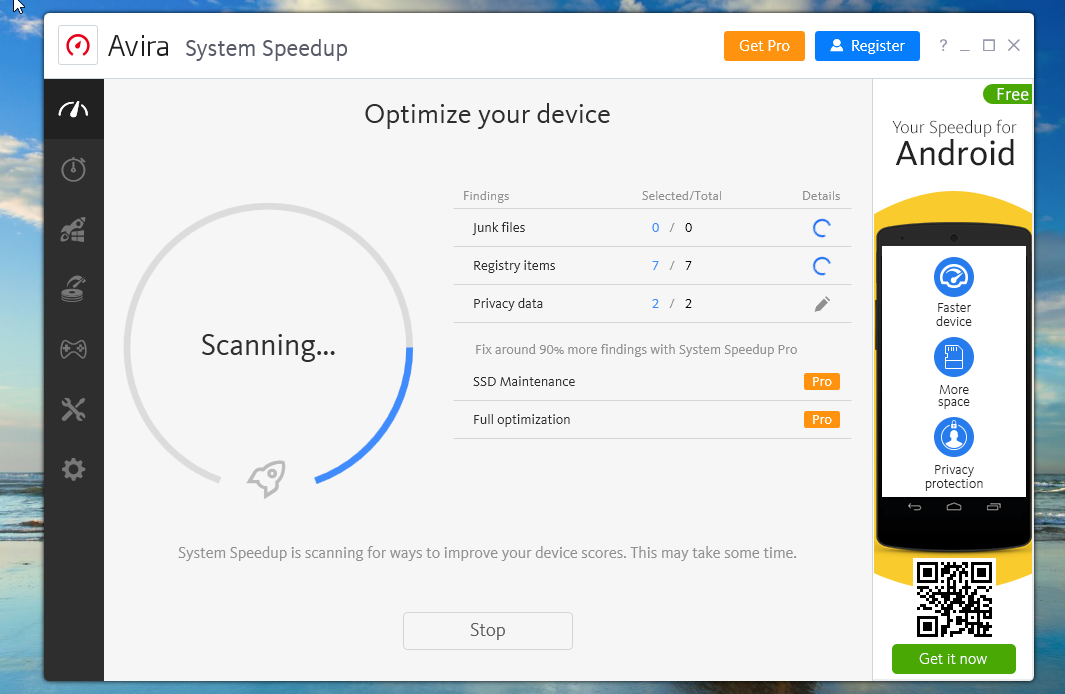Click the Free badge on the ad panel
The height and width of the screenshot is (694, 1065).
[x=1009, y=94]
